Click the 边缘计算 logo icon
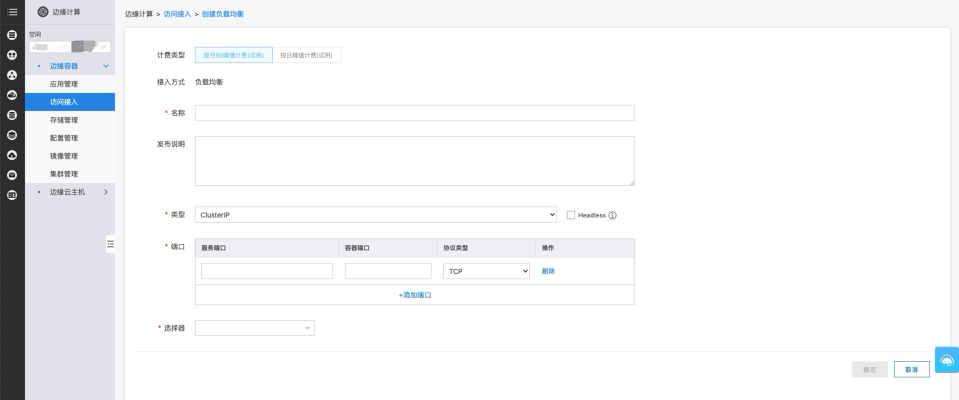This screenshot has width=959, height=400. [x=42, y=11]
